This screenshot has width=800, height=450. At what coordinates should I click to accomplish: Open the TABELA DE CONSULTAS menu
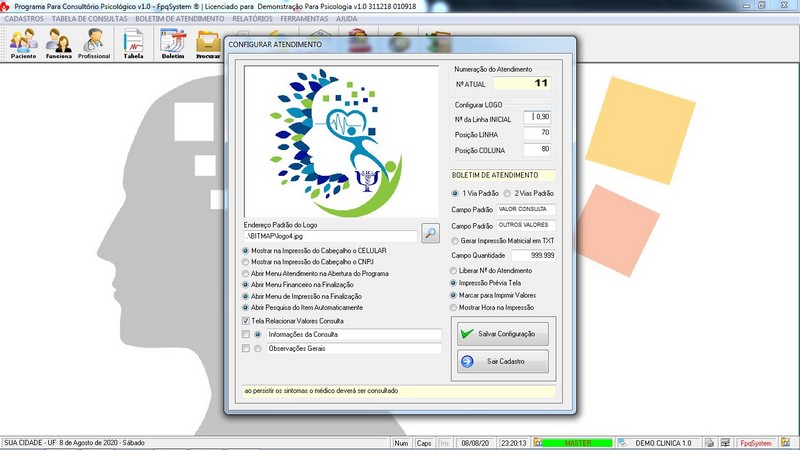(x=89, y=19)
